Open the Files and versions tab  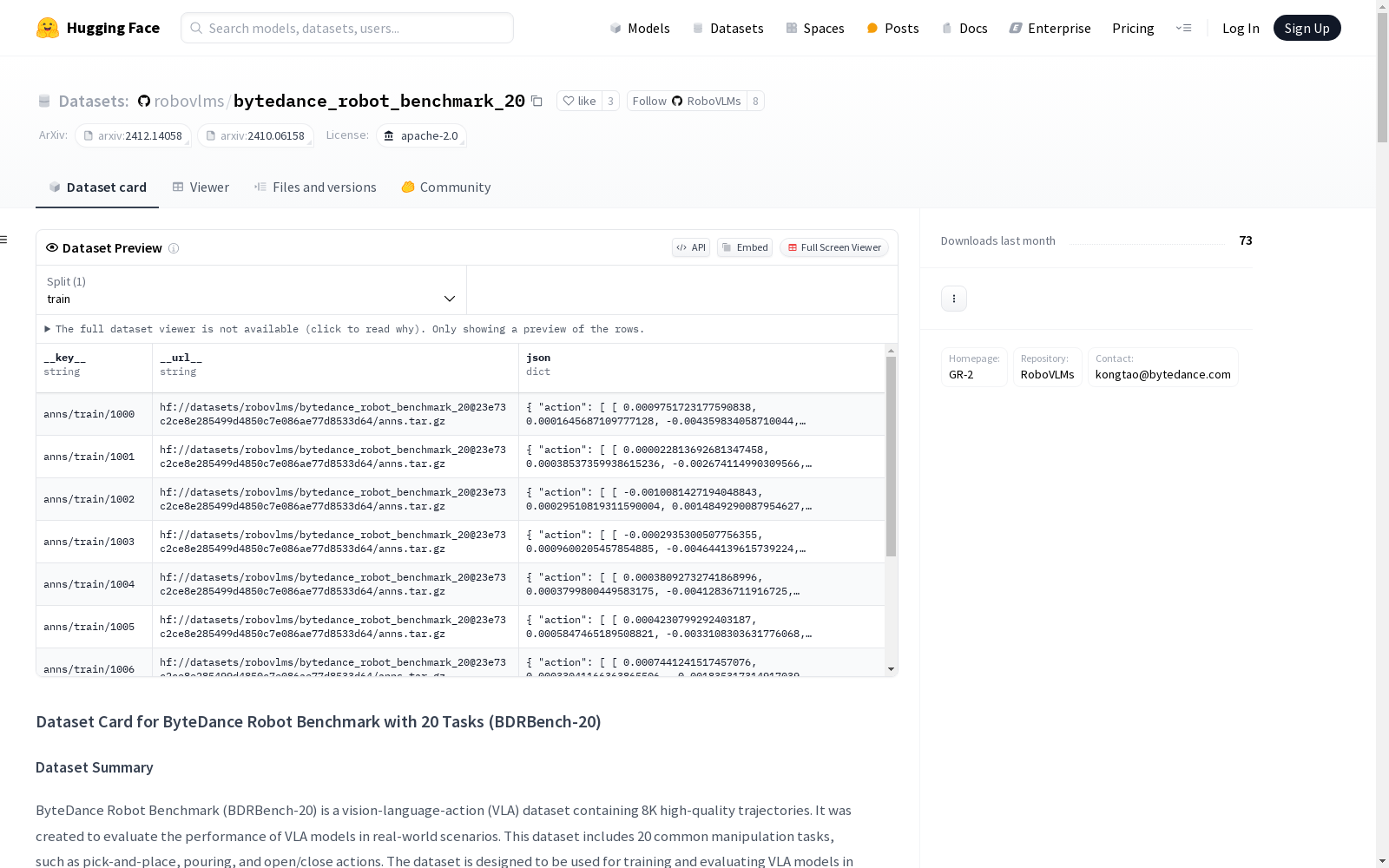coord(315,187)
